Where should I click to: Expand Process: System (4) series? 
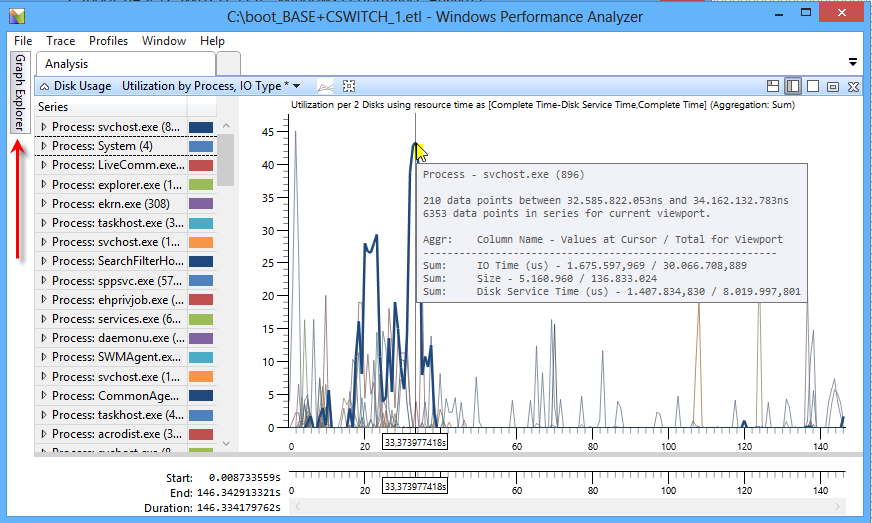point(44,146)
